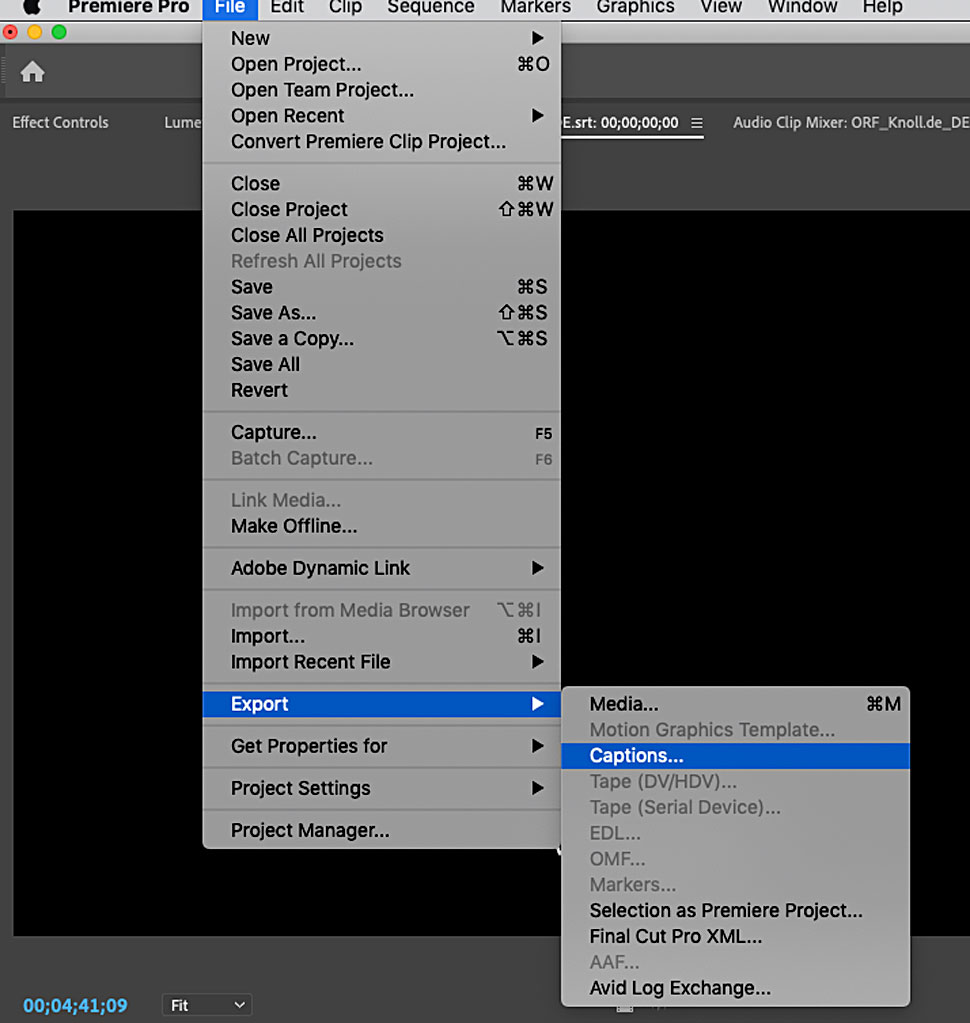Click the 00;04;41;09 timecode field

pyautogui.click(x=75, y=1005)
